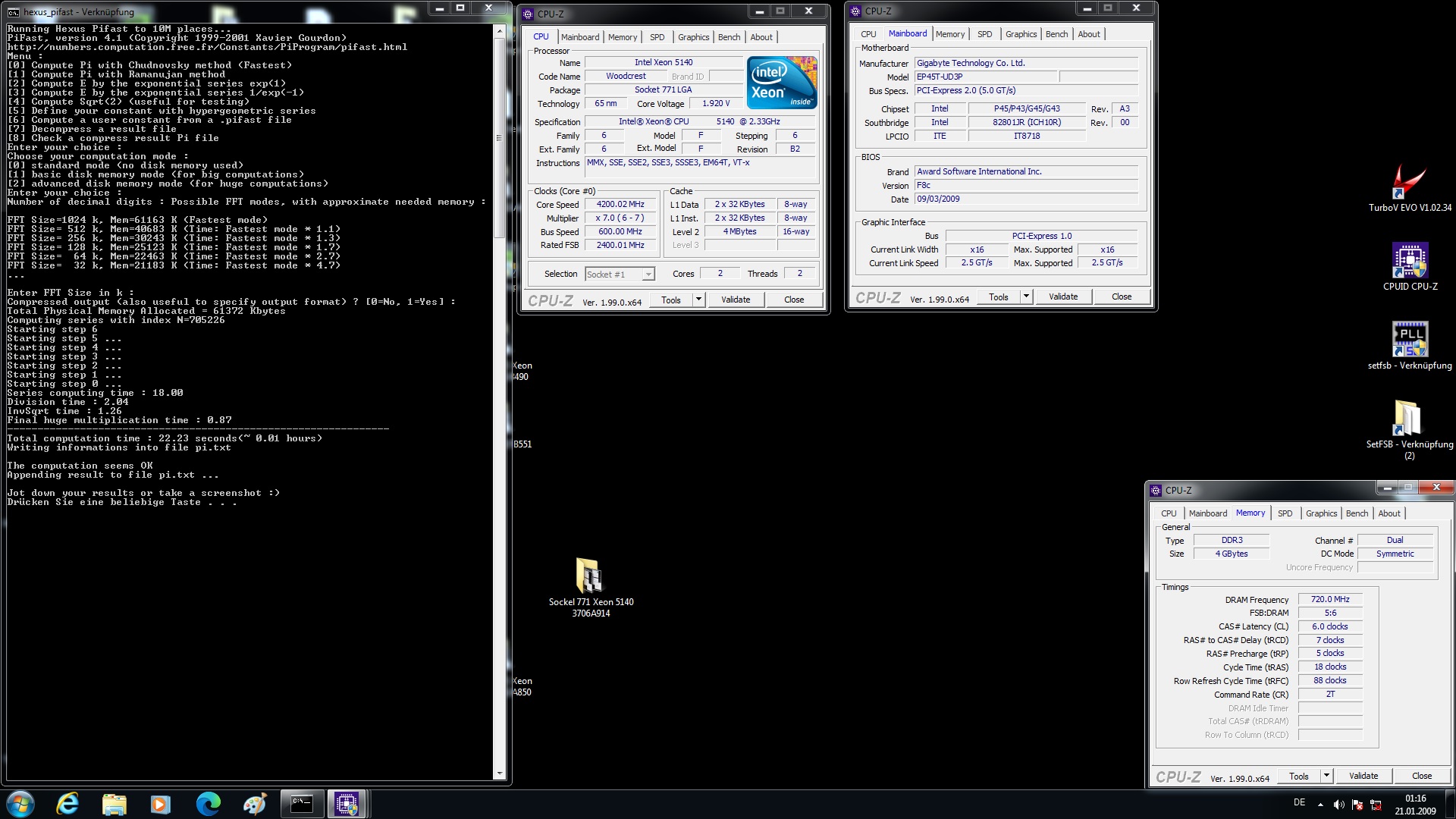Click Validate in CPU window

point(736,300)
